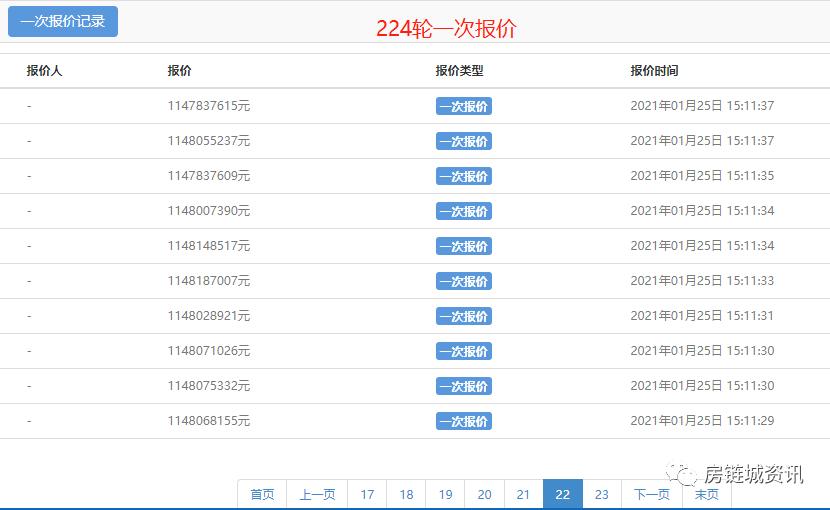Image resolution: width=830 pixels, height=510 pixels.
Task: Select price 1148075332元
Action: pos(209,386)
